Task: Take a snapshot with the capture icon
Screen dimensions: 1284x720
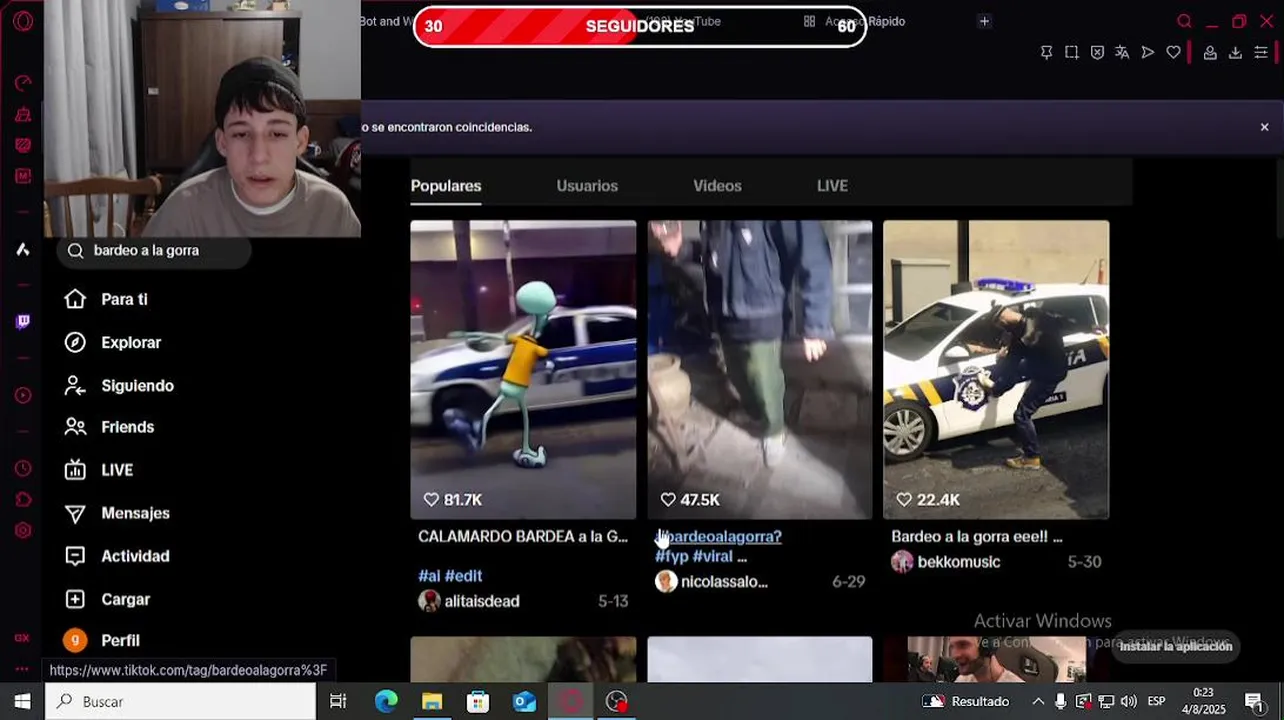Action: [1071, 52]
